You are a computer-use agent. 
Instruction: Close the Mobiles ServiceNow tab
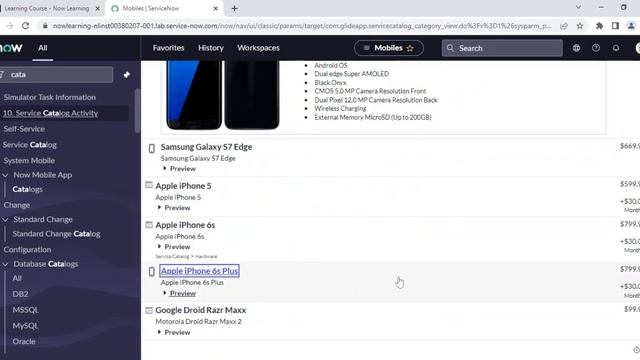click(216, 8)
